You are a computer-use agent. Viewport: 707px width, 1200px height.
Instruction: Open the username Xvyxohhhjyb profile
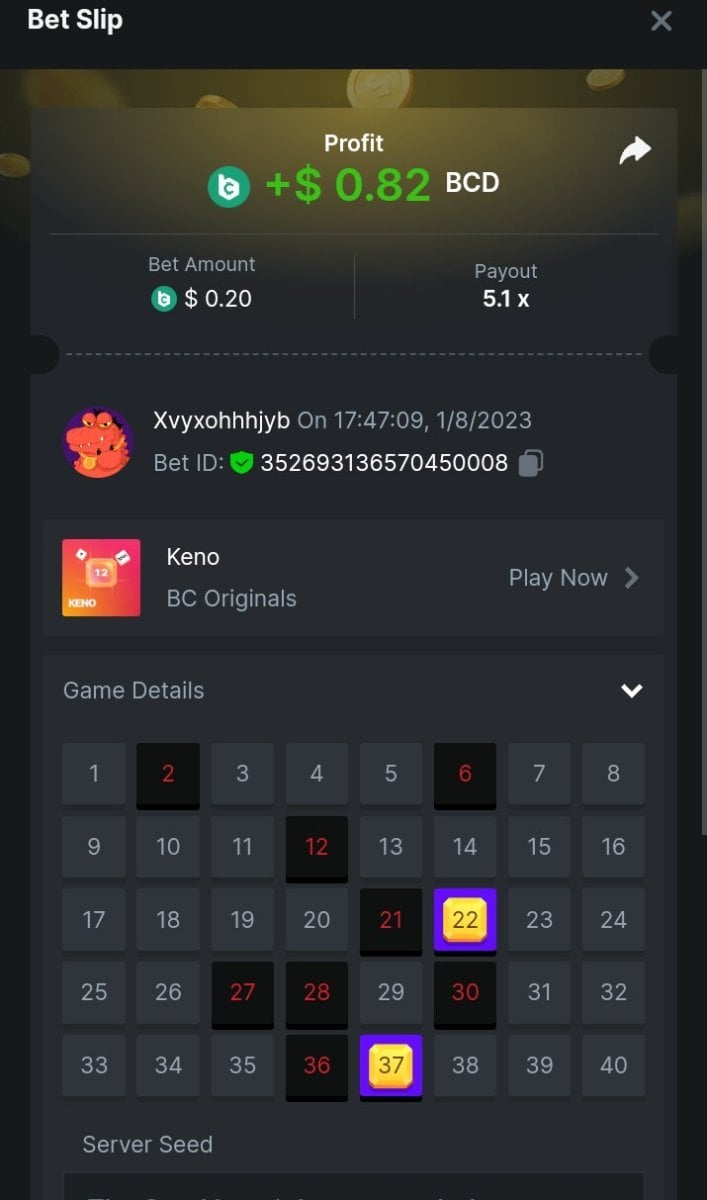[x=221, y=420]
